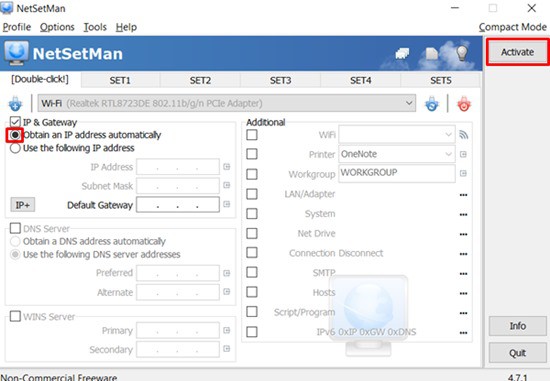Click the icon next to Printer dropdown
The image size is (550, 381).
pos(463,154)
